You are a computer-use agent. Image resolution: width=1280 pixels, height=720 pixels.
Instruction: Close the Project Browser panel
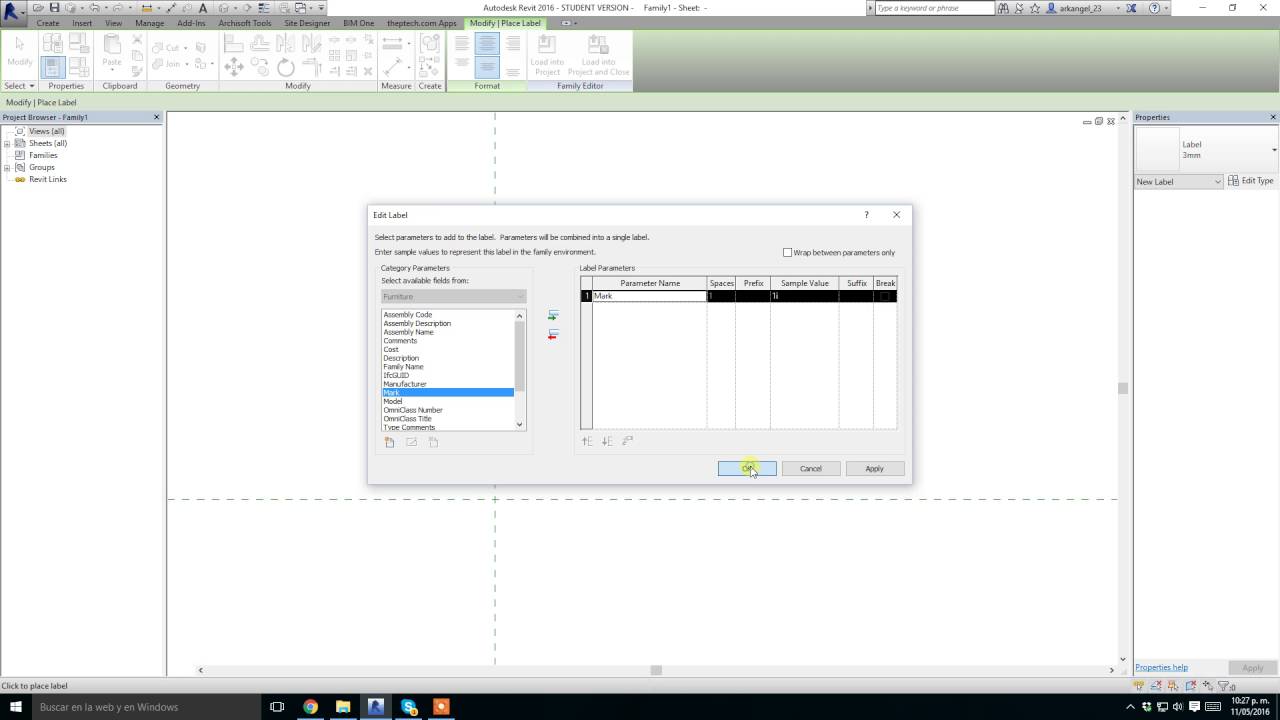156,117
